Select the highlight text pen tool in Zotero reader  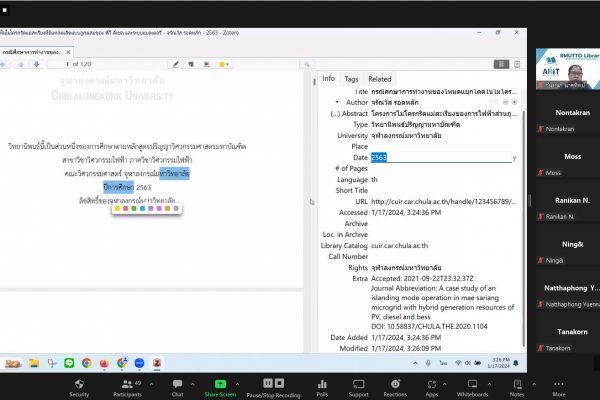[176, 64]
